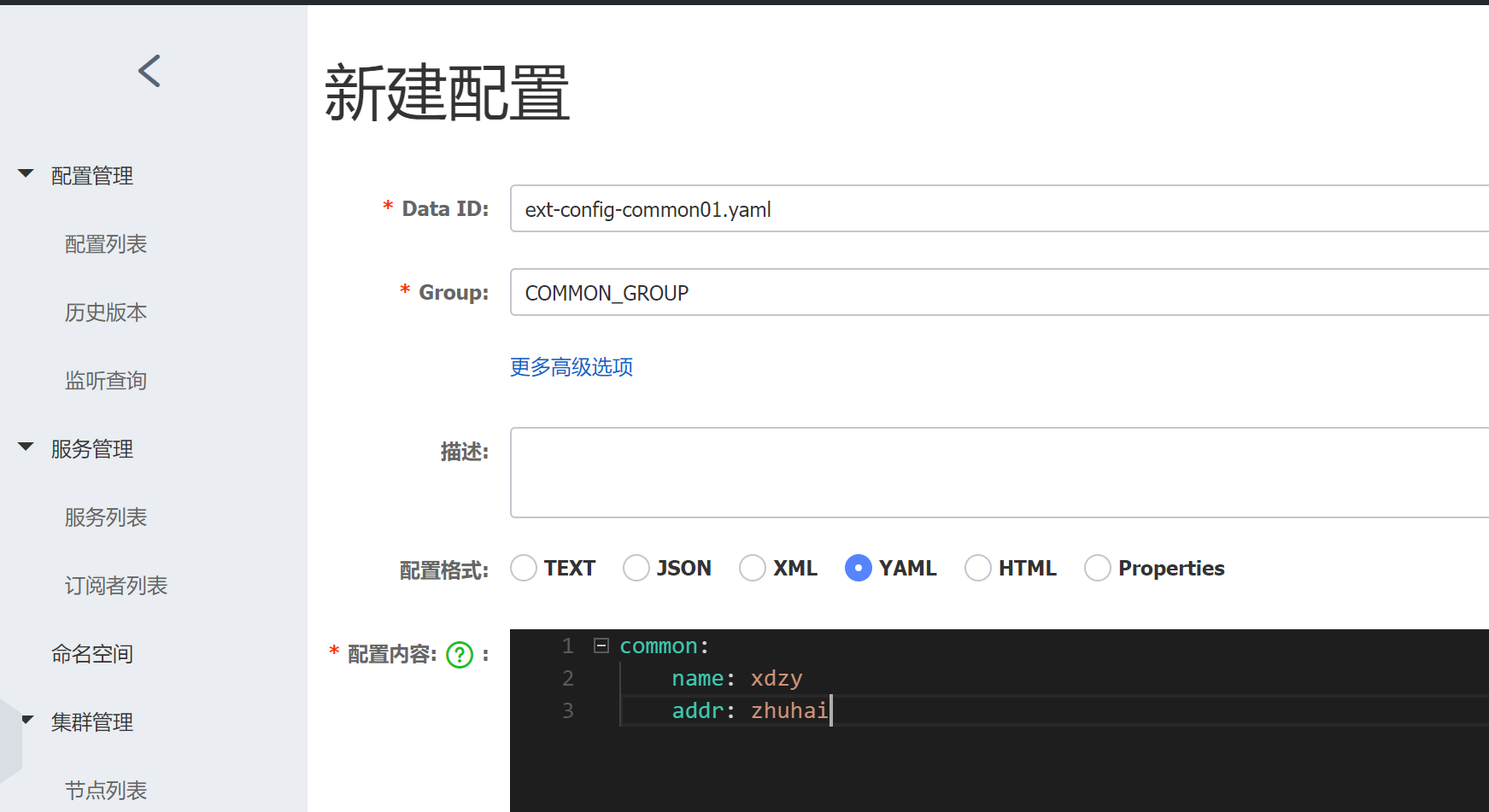Open 订阅者列表 in sidebar

(x=116, y=586)
